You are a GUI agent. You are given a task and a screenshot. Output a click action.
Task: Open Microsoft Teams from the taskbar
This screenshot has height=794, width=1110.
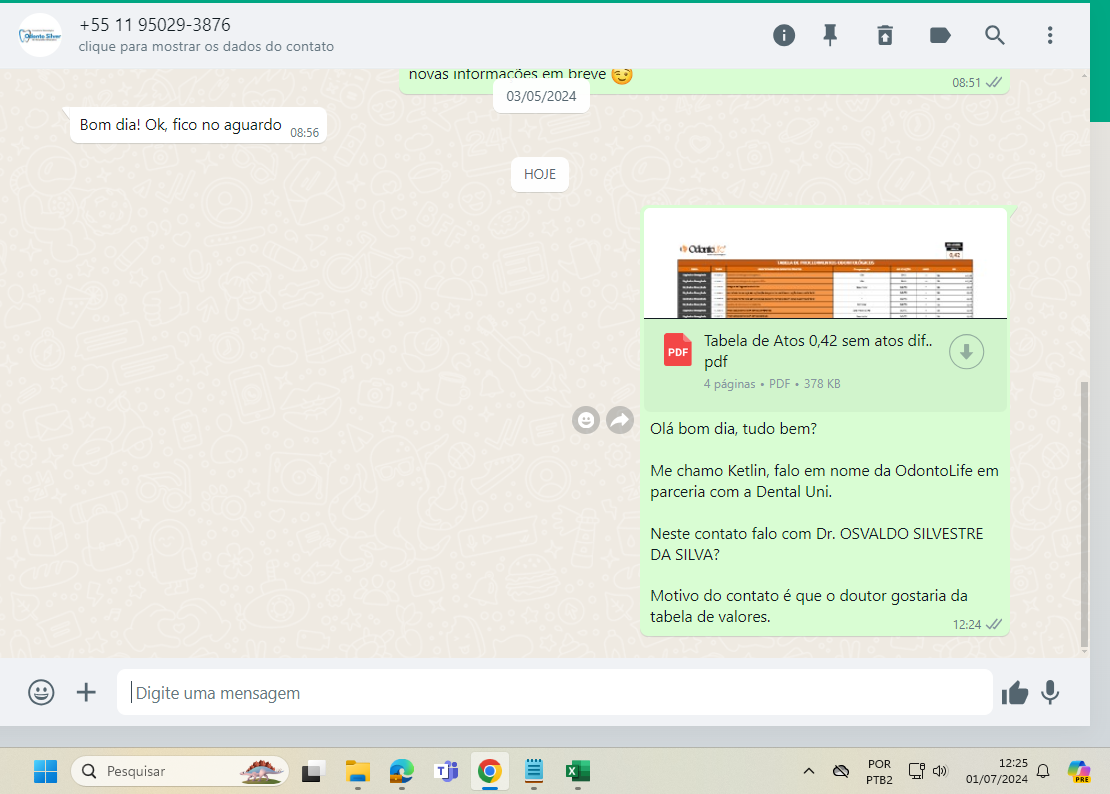point(446,771)
